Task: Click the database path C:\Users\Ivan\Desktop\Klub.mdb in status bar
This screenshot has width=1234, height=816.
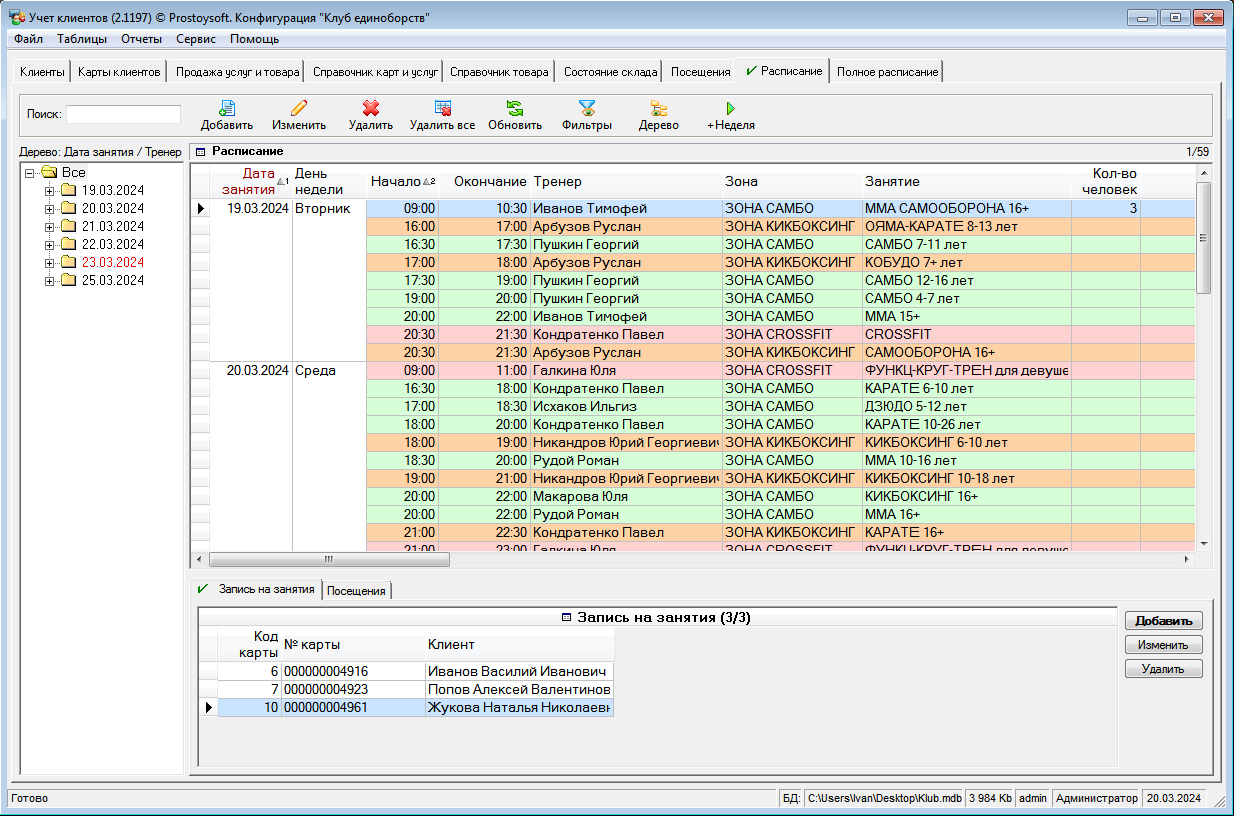Action: point(884,798)
